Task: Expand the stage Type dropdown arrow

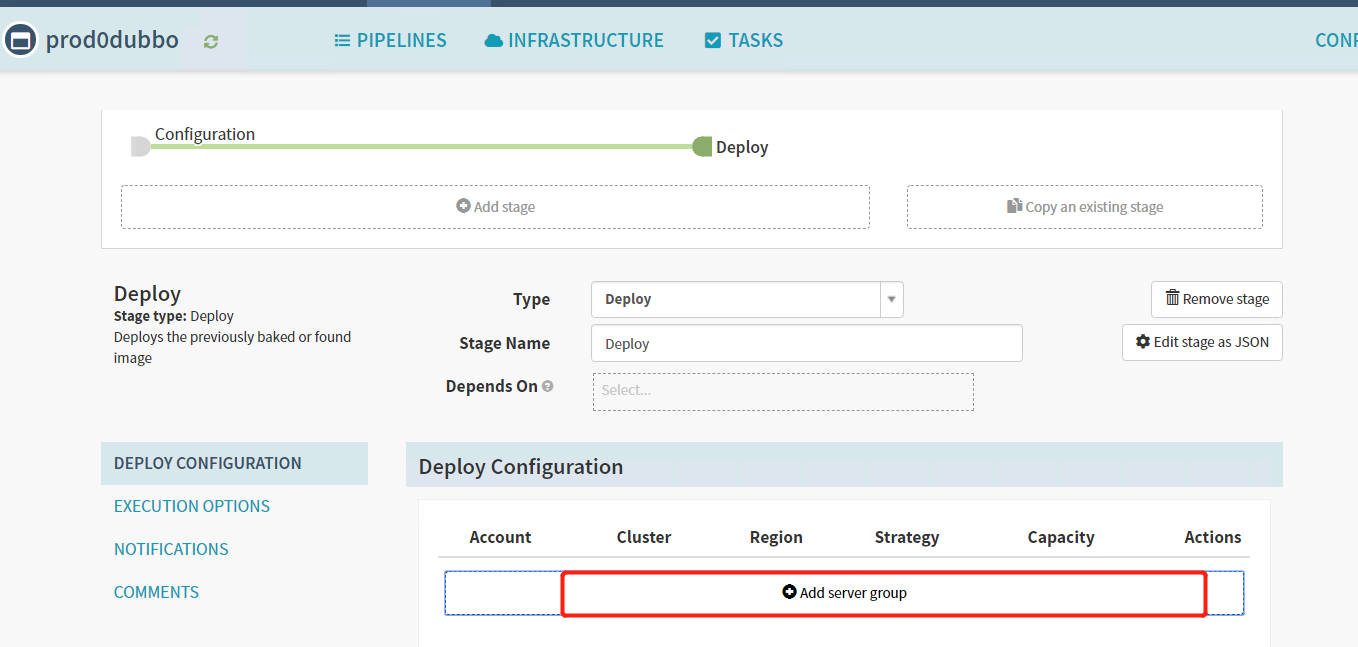Action: (x=891, y=299)
